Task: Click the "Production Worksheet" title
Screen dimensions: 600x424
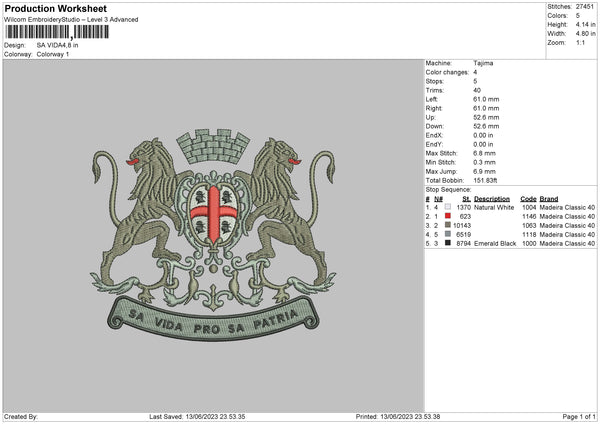Action: 55,8
